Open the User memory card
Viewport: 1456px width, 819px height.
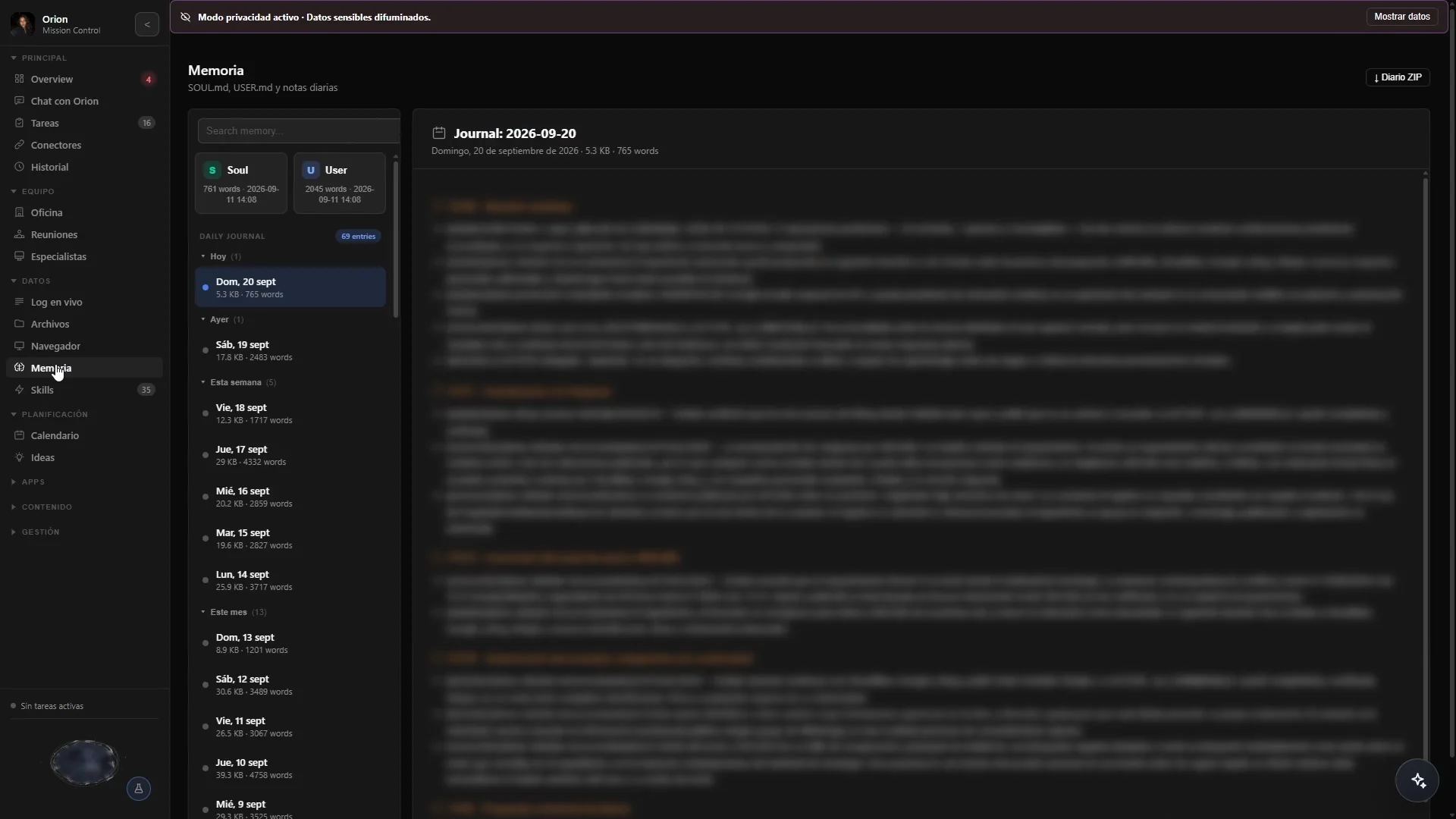(x=340, y=183)
